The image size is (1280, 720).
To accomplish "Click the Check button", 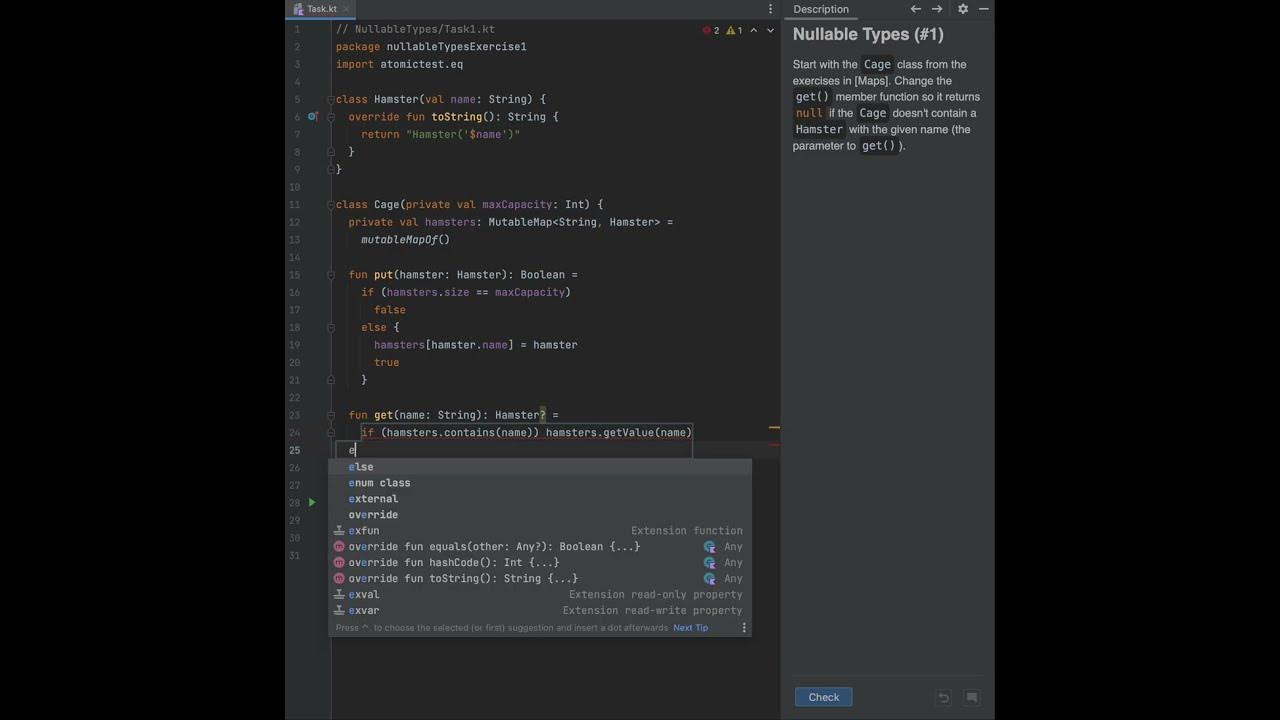I will click(824, 697).
